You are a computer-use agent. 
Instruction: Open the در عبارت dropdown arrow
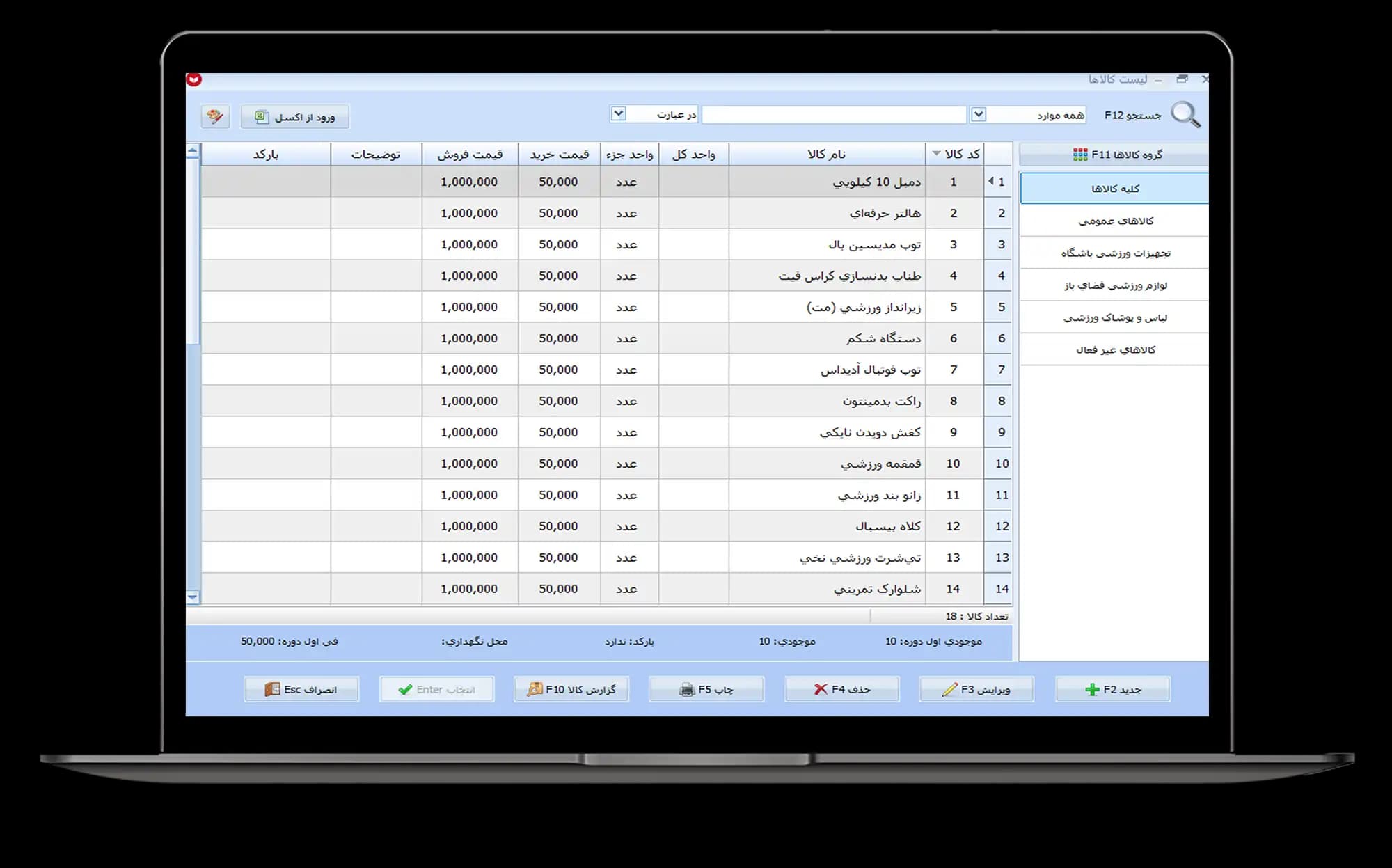click(618, 113)
